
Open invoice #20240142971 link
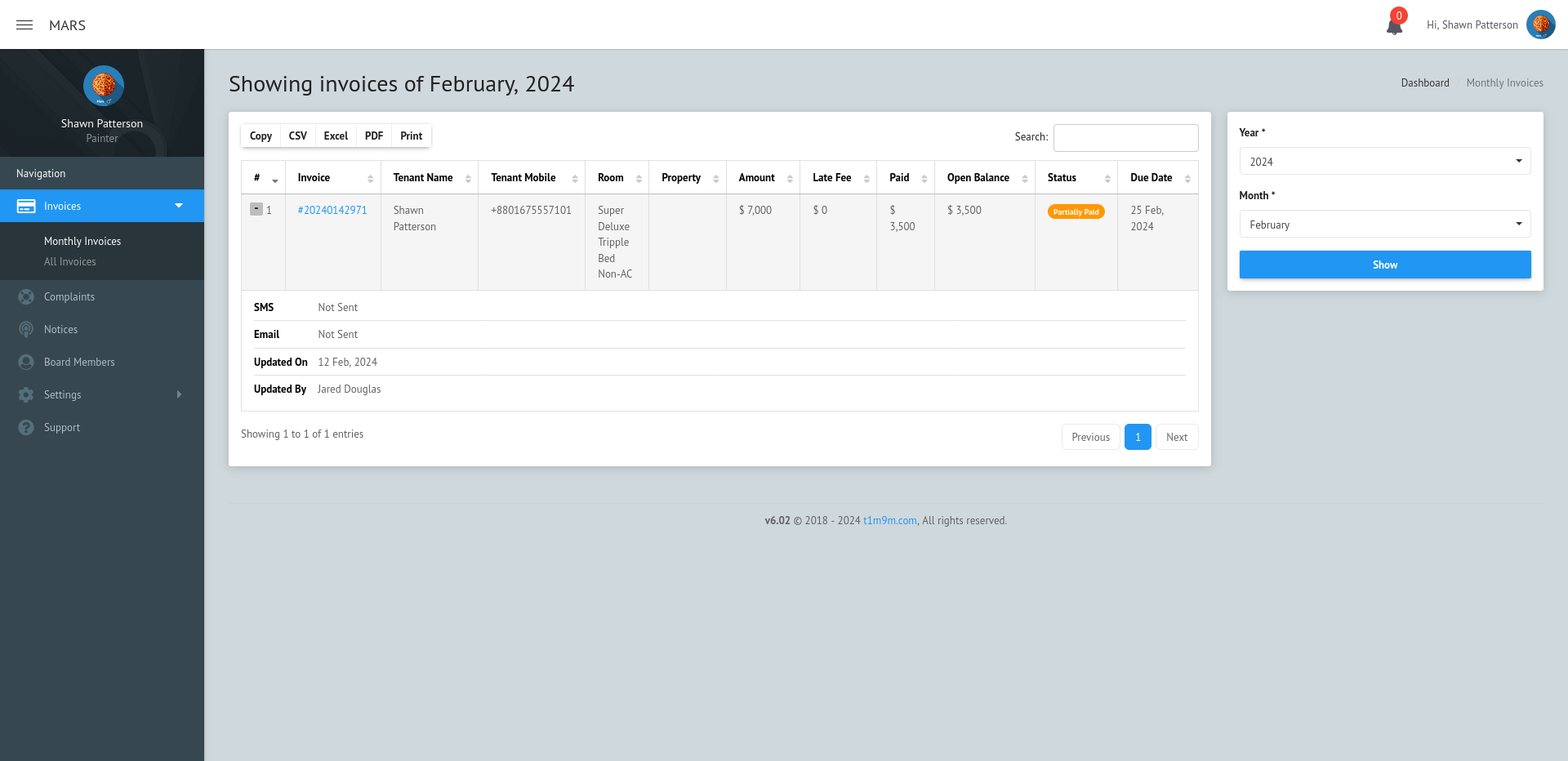pyautogui.click(x=332, y=211)
